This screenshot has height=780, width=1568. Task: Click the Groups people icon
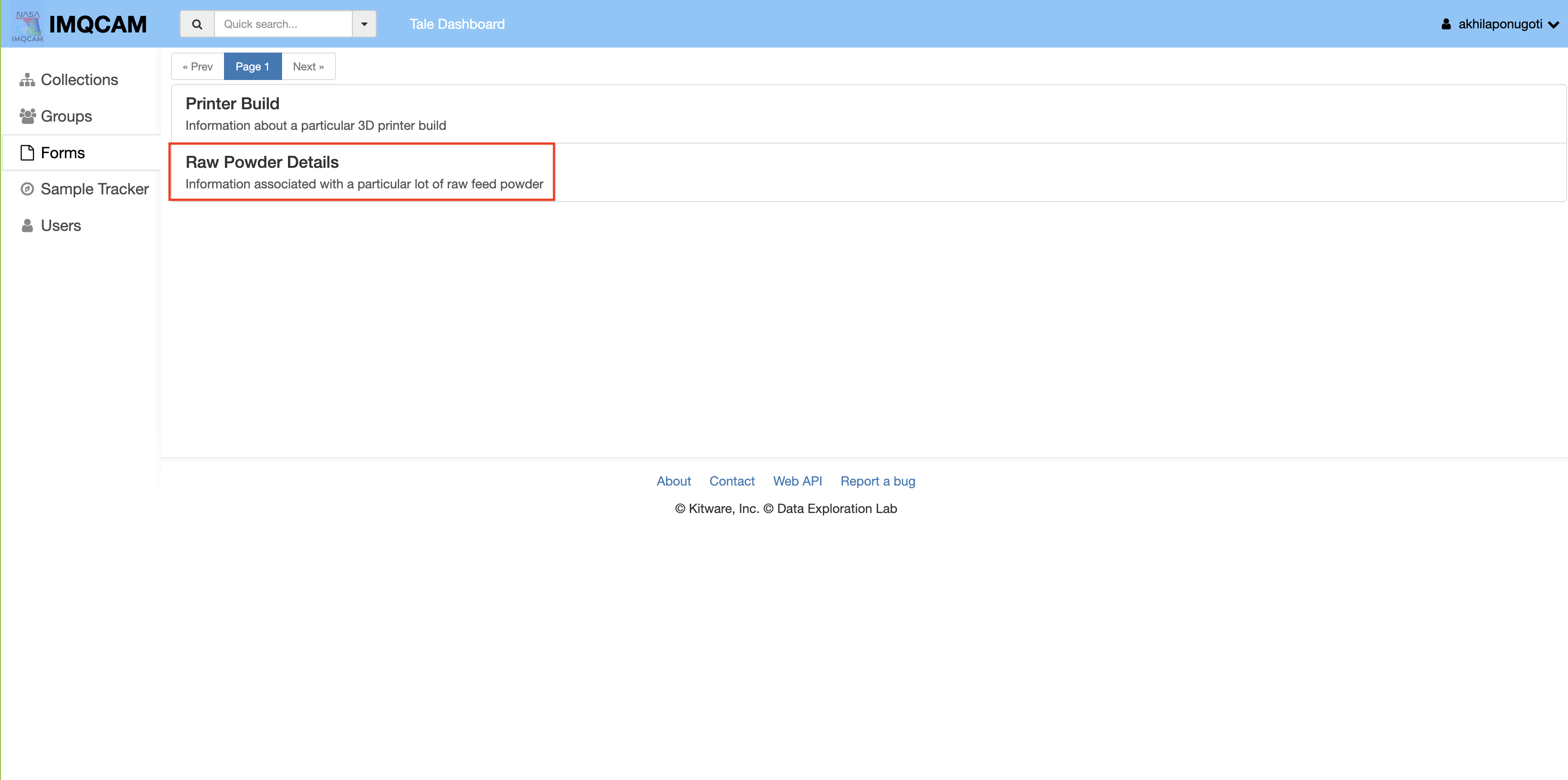pyautogui.click(x=27, y=116)
